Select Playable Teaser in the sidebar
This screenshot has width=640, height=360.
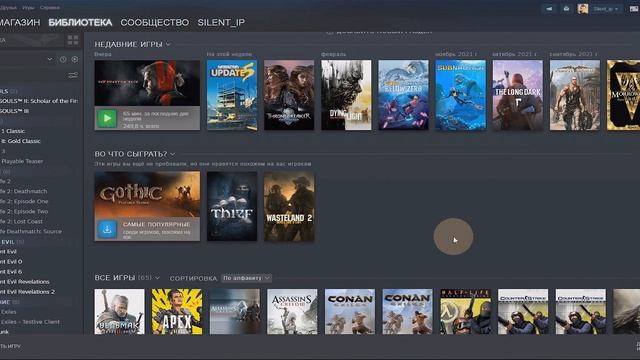(22, 161)
